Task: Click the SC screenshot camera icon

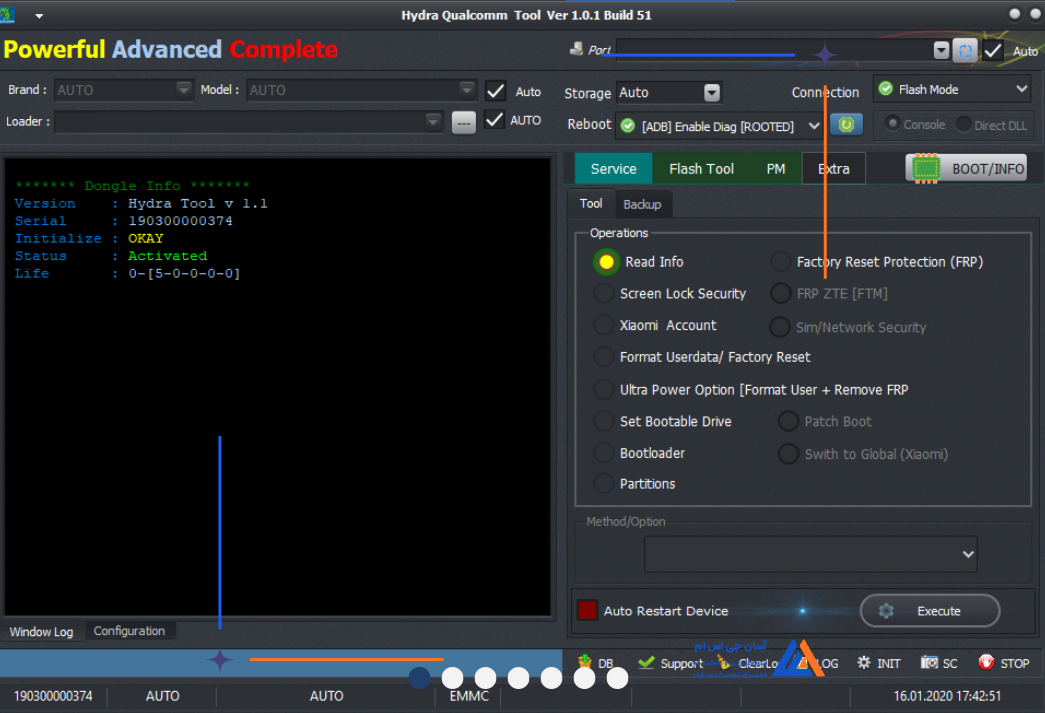Action: click(x=929, y=662)
